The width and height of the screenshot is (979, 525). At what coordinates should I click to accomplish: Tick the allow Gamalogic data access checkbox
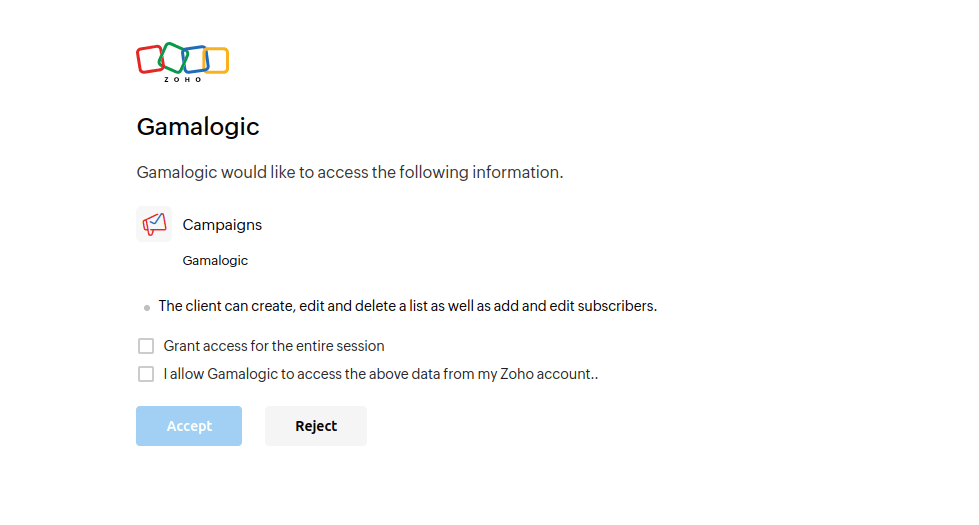click(146, 374)
